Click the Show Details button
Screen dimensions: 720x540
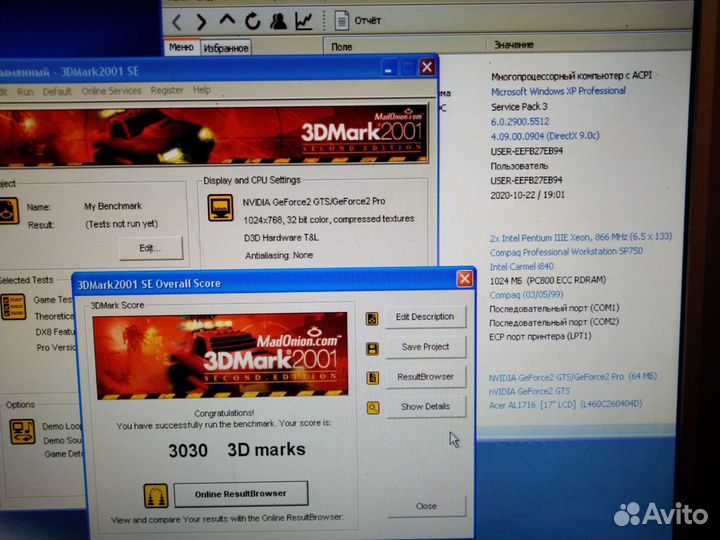click(x=426, y=407)
